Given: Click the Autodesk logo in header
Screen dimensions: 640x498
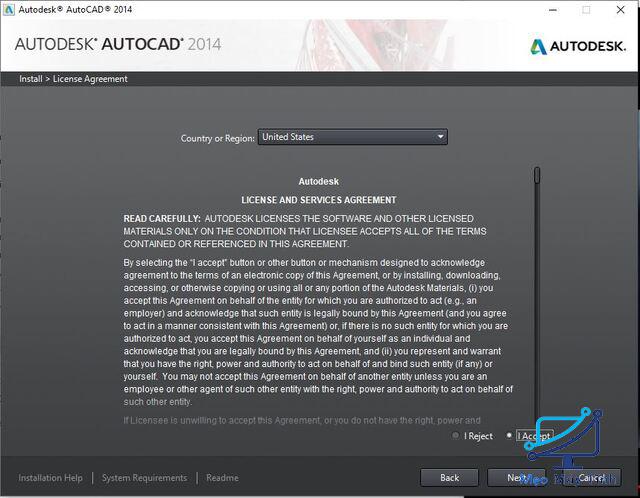Looking at the screenshot, I should click(578, 46).
